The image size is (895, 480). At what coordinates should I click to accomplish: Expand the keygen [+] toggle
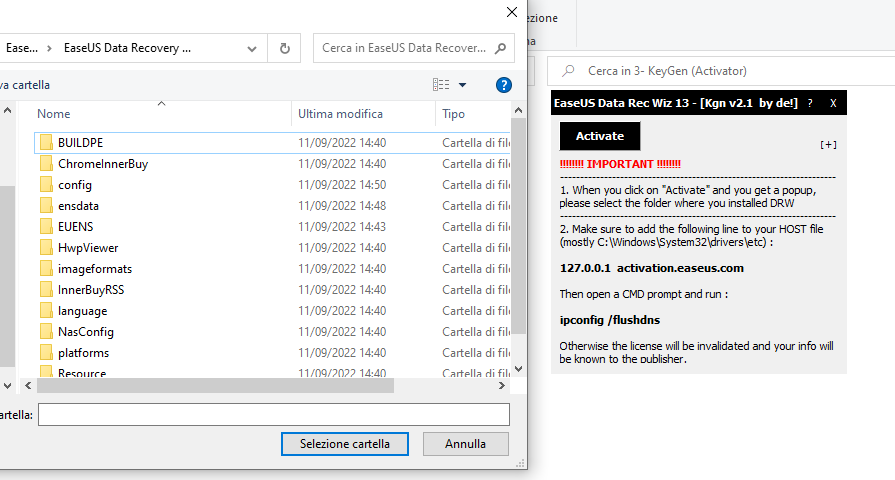[828, 145]
